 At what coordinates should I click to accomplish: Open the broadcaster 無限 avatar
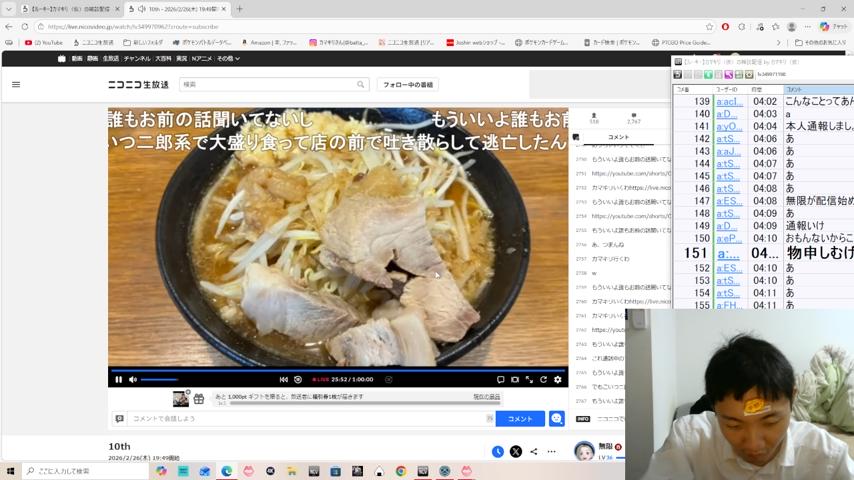(584, 451)
